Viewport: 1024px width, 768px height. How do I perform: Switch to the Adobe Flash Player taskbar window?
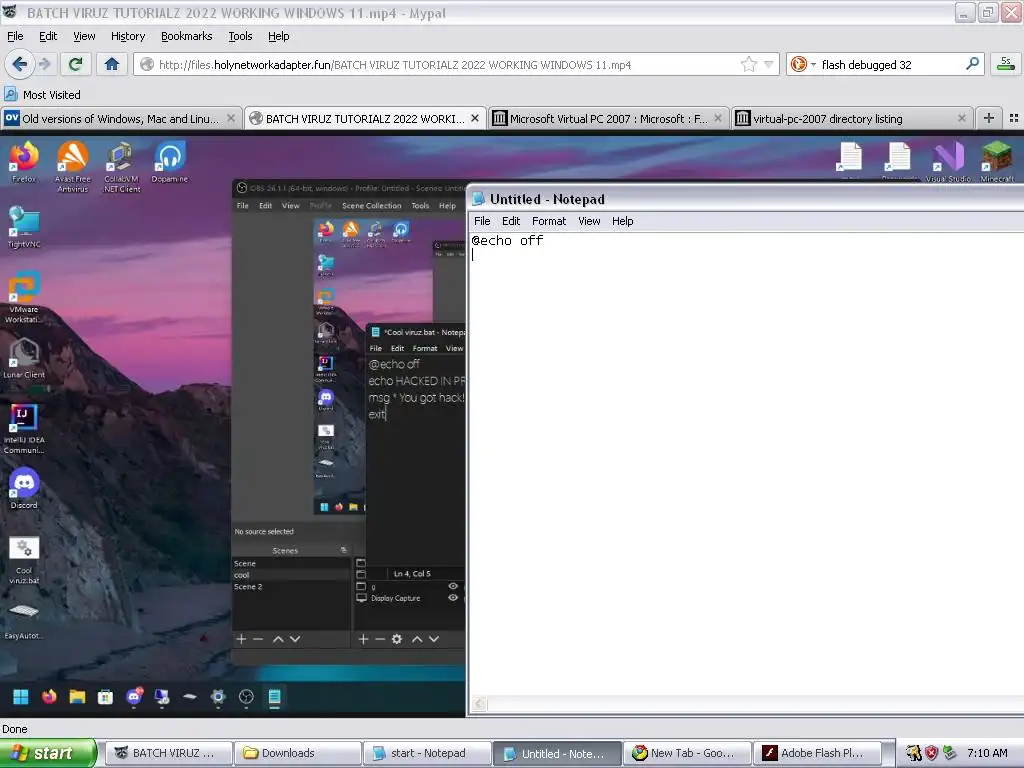(x=817, y=753)
